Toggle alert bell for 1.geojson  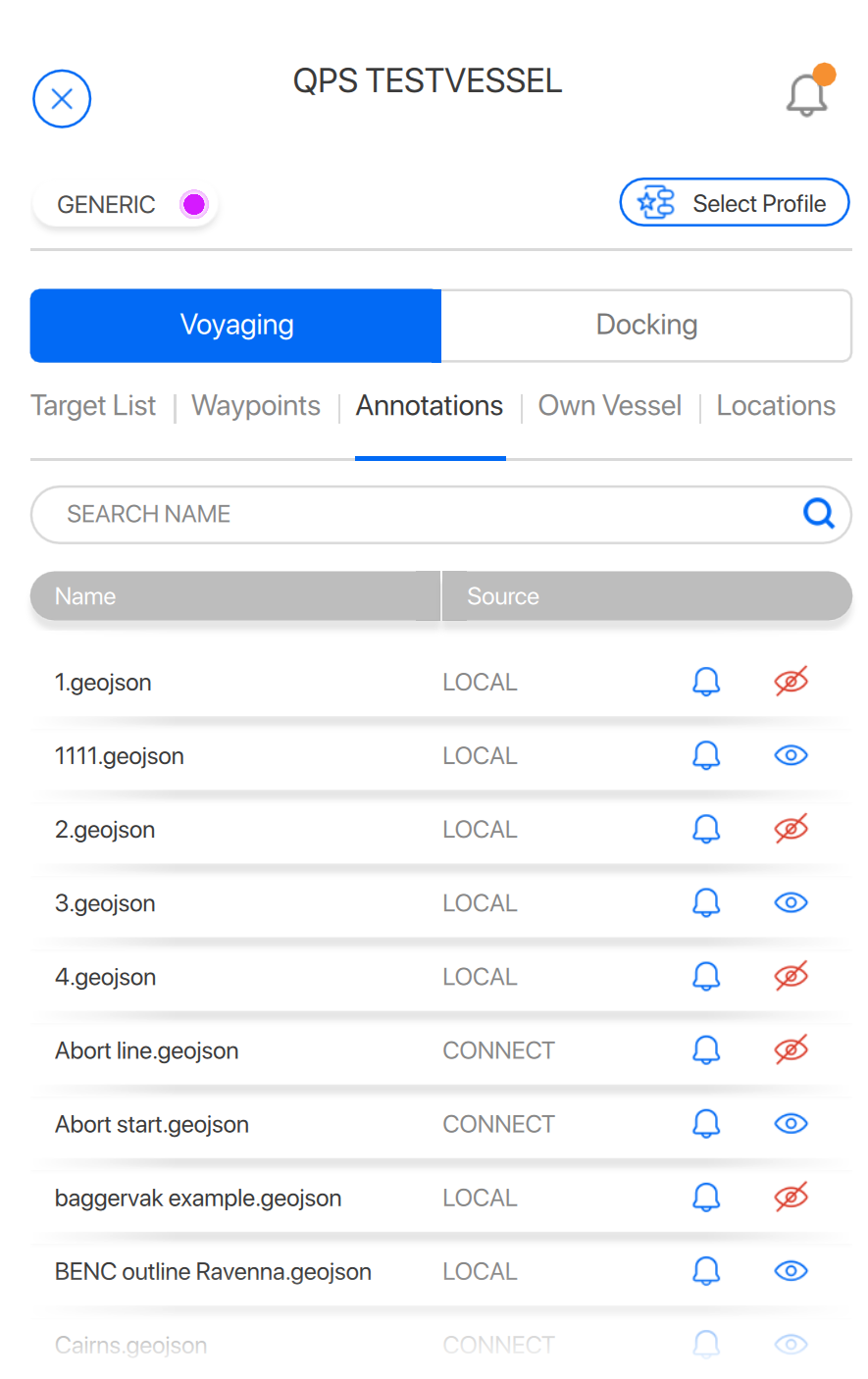[x=706, y=682]
